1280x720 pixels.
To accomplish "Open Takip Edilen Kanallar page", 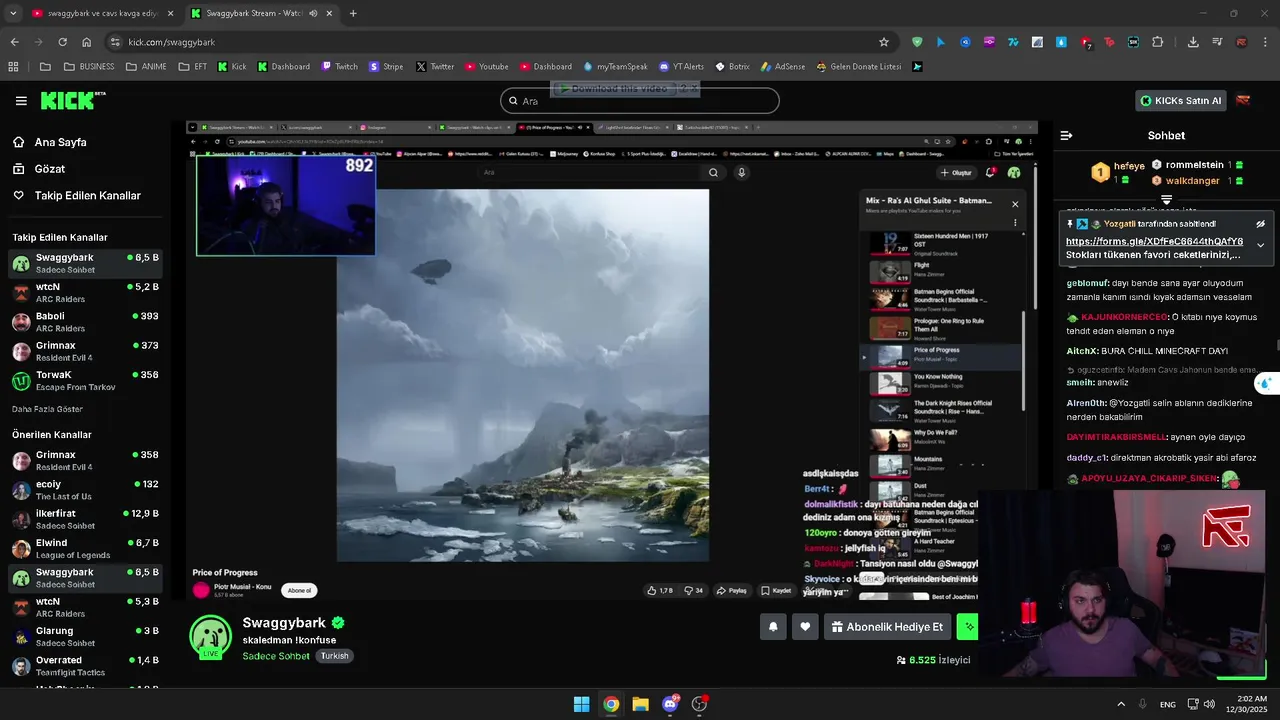I will pyautogui.click(x=86, y=196).
